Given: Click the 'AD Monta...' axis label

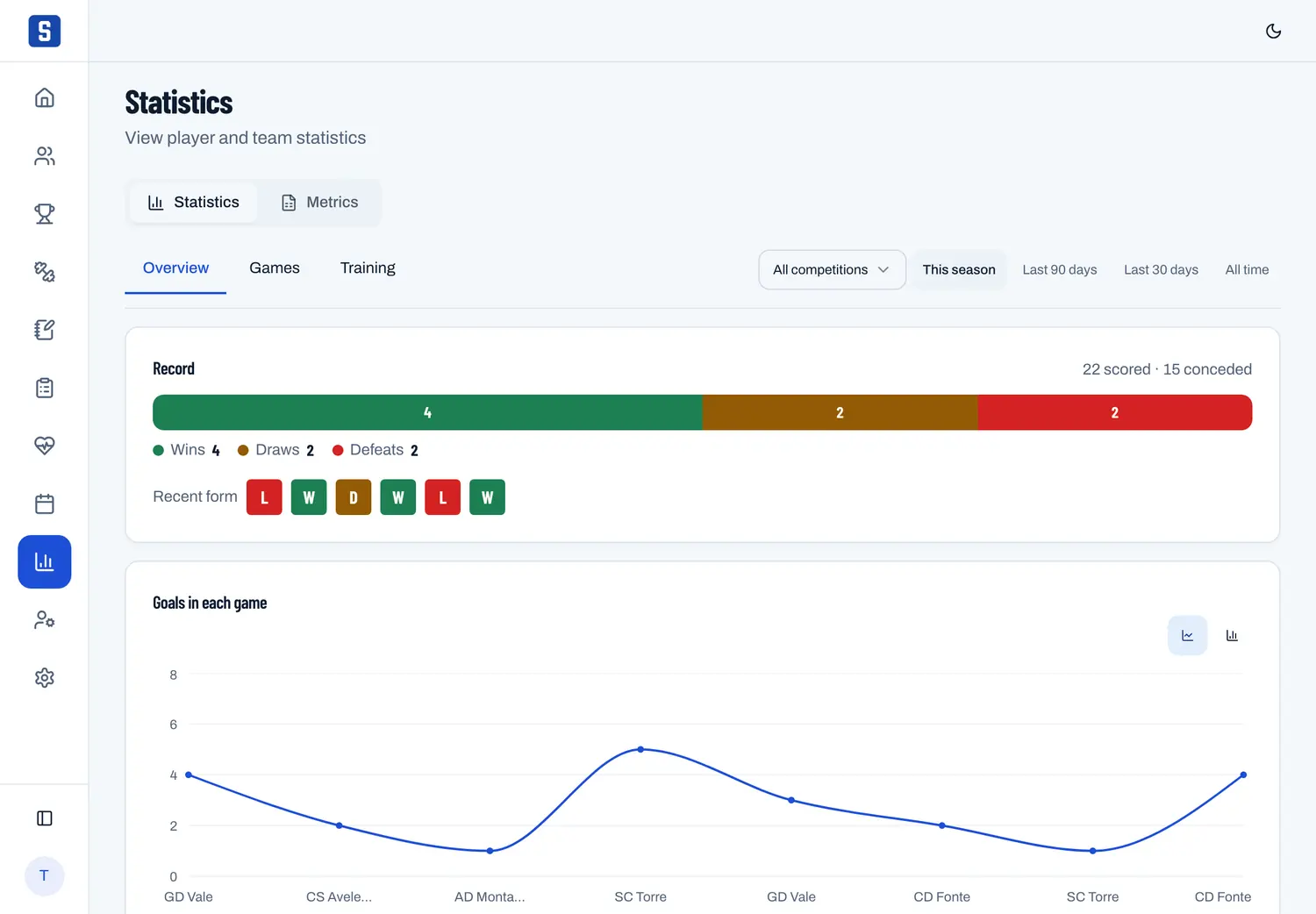Looking at the screenshot, I should pyautogui.click(x=490, y=896).
